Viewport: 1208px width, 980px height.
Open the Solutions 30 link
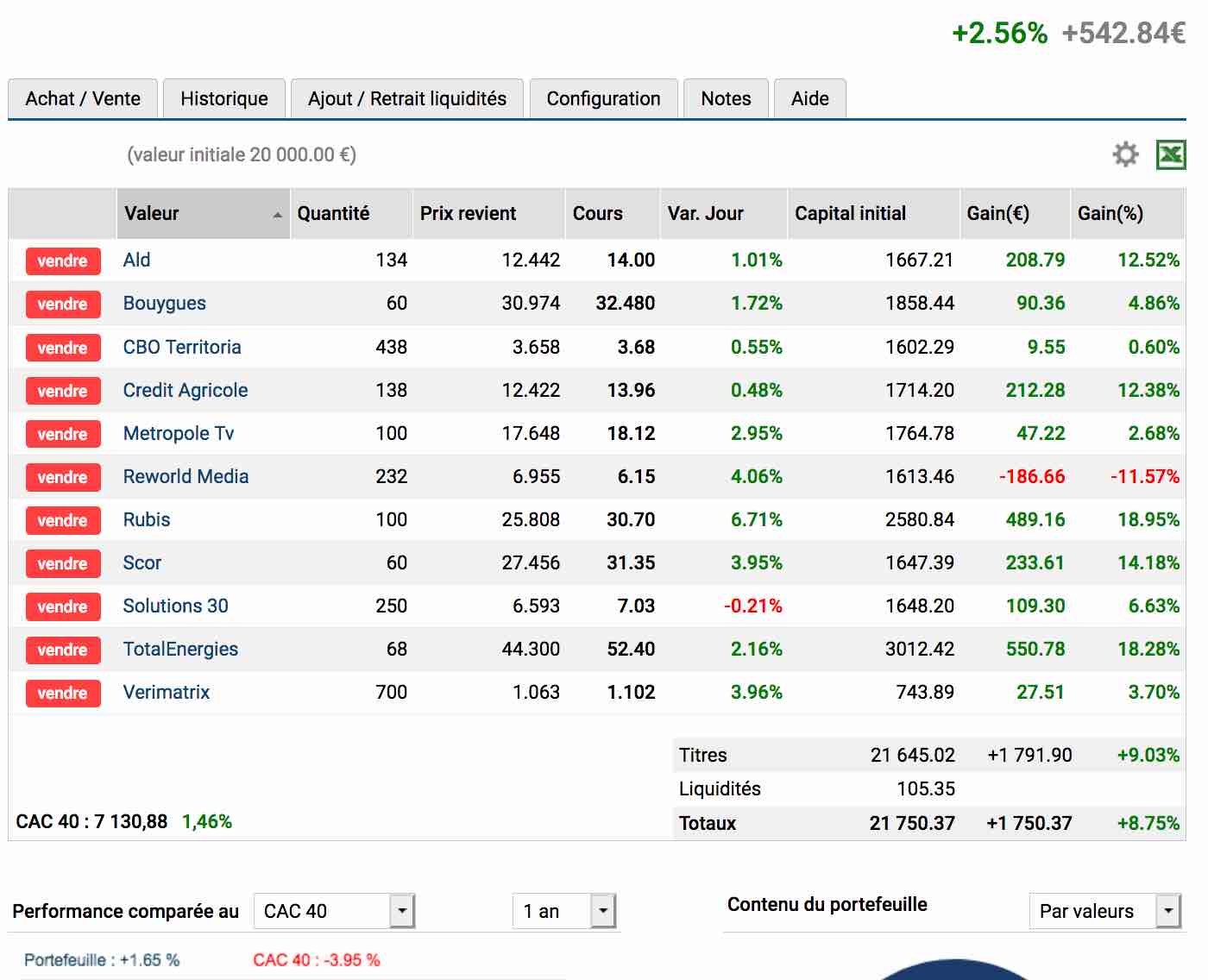pos(176,606)
